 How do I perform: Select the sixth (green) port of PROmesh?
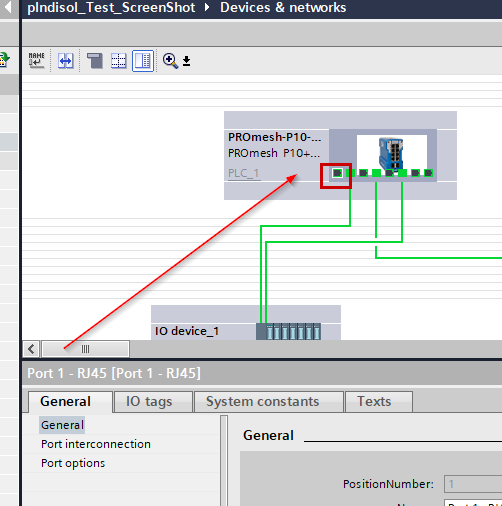coord(402,173)
